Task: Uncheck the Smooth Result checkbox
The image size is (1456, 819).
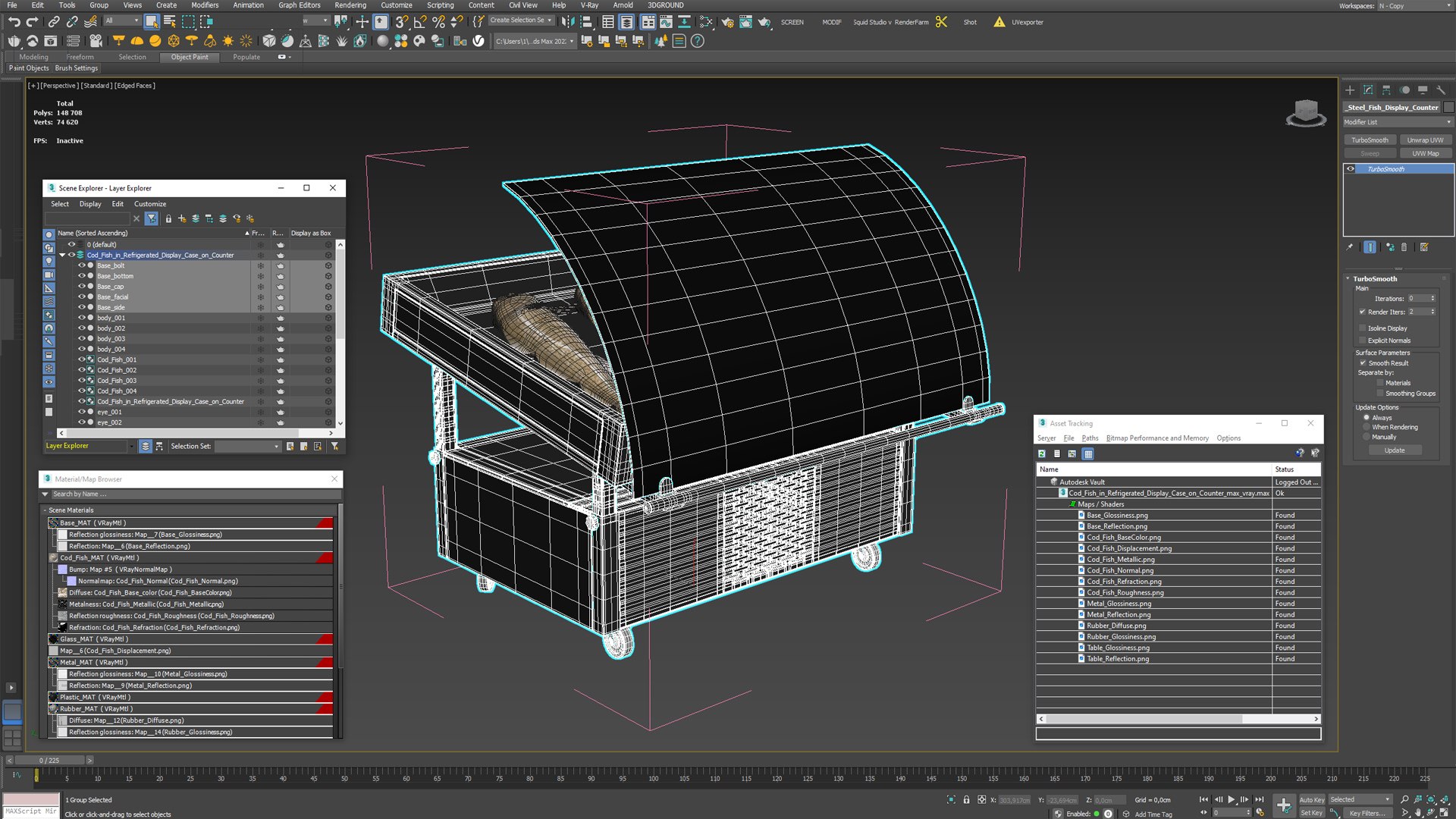Action: click(x=1363, y=363)
